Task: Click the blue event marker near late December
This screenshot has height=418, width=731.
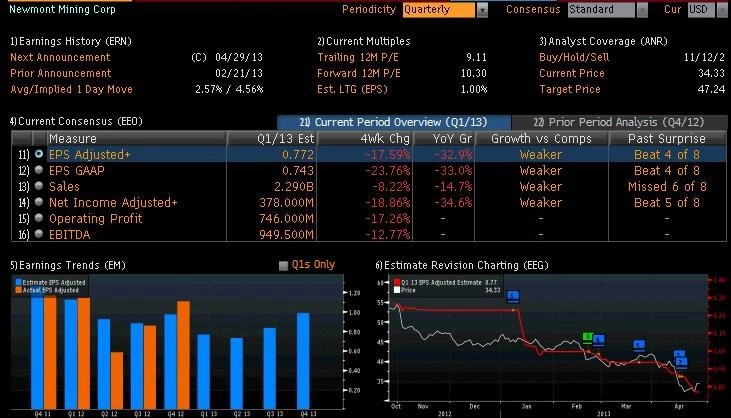Action: [513, 296]
